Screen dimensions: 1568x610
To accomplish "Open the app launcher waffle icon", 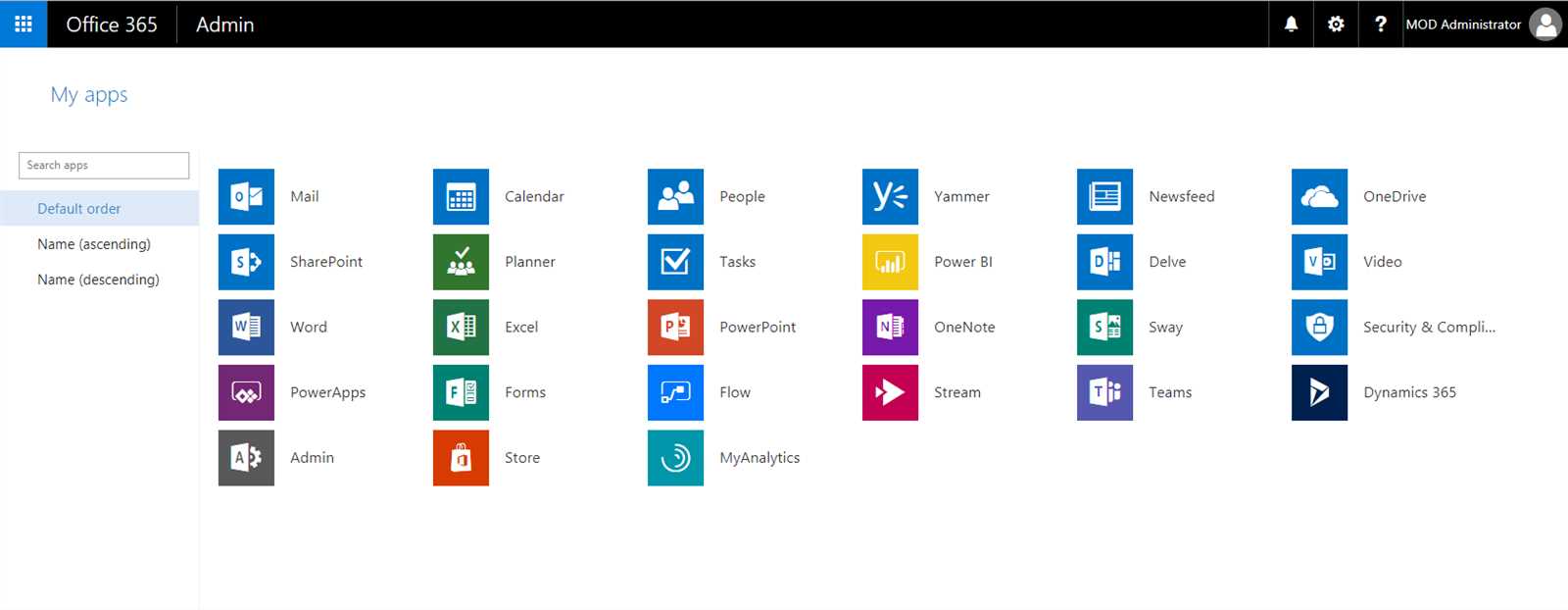I will point(24,25).
